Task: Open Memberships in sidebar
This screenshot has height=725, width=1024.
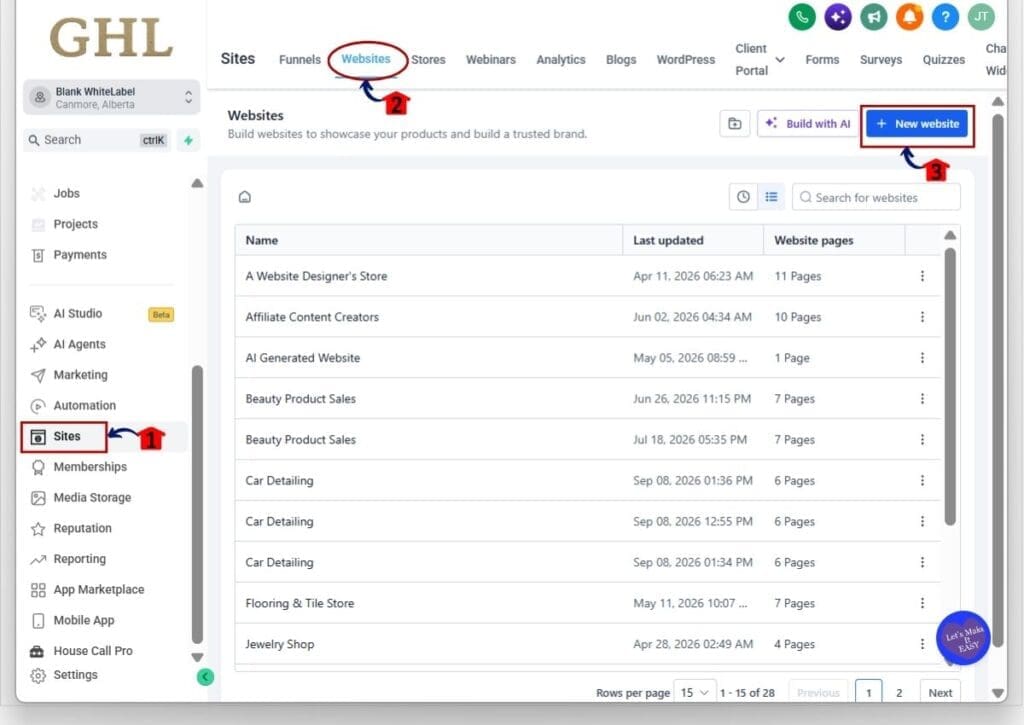Action: pos(90,467)
